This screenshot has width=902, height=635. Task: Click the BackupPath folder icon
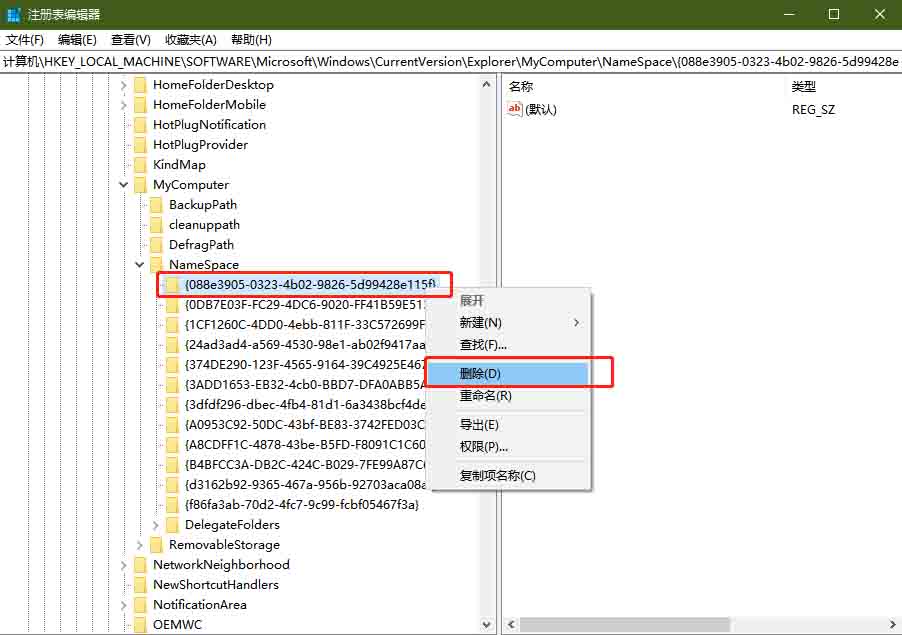click(x=156, y=205)
